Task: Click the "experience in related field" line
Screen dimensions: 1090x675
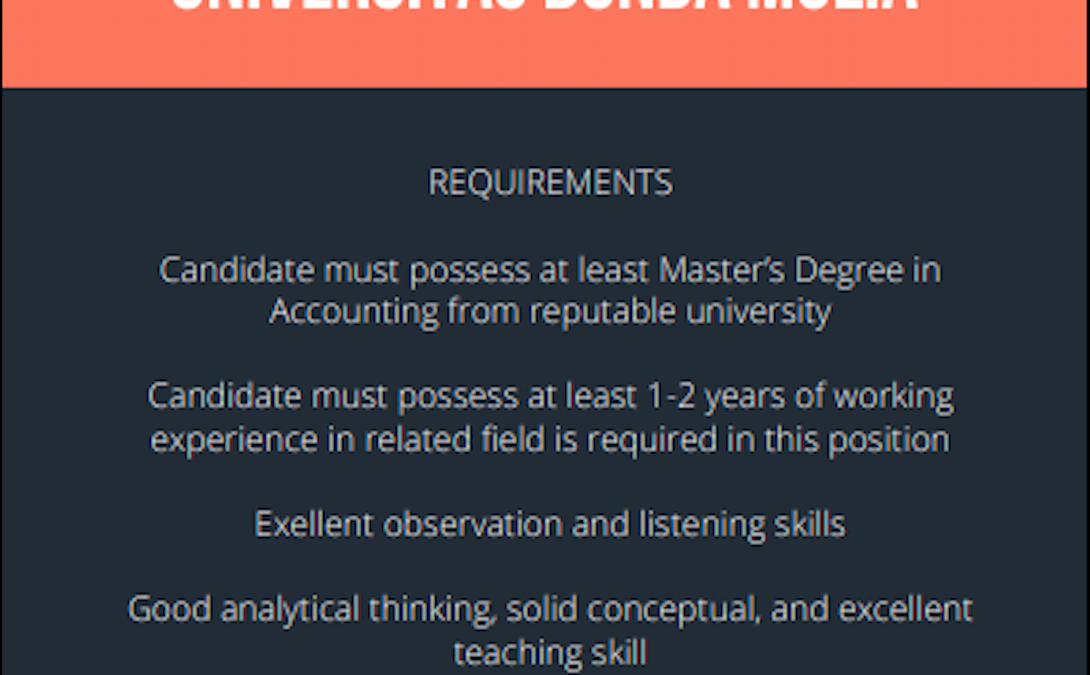Action: (x=550, y=440)
